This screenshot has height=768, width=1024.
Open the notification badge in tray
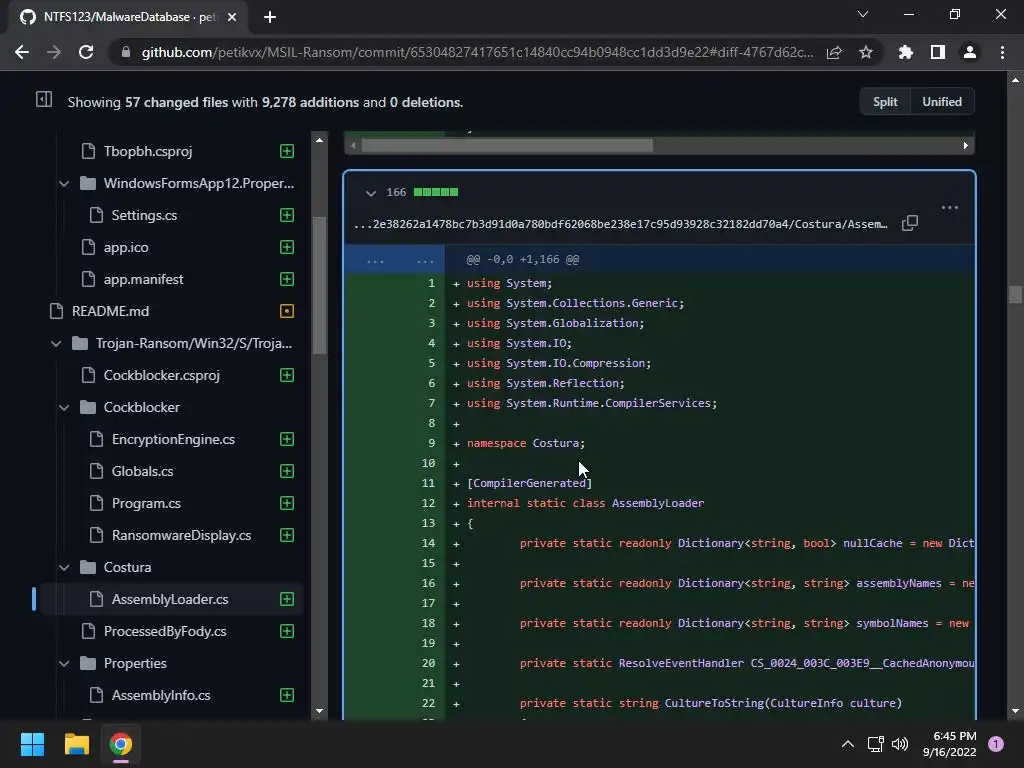click(996, 744)
